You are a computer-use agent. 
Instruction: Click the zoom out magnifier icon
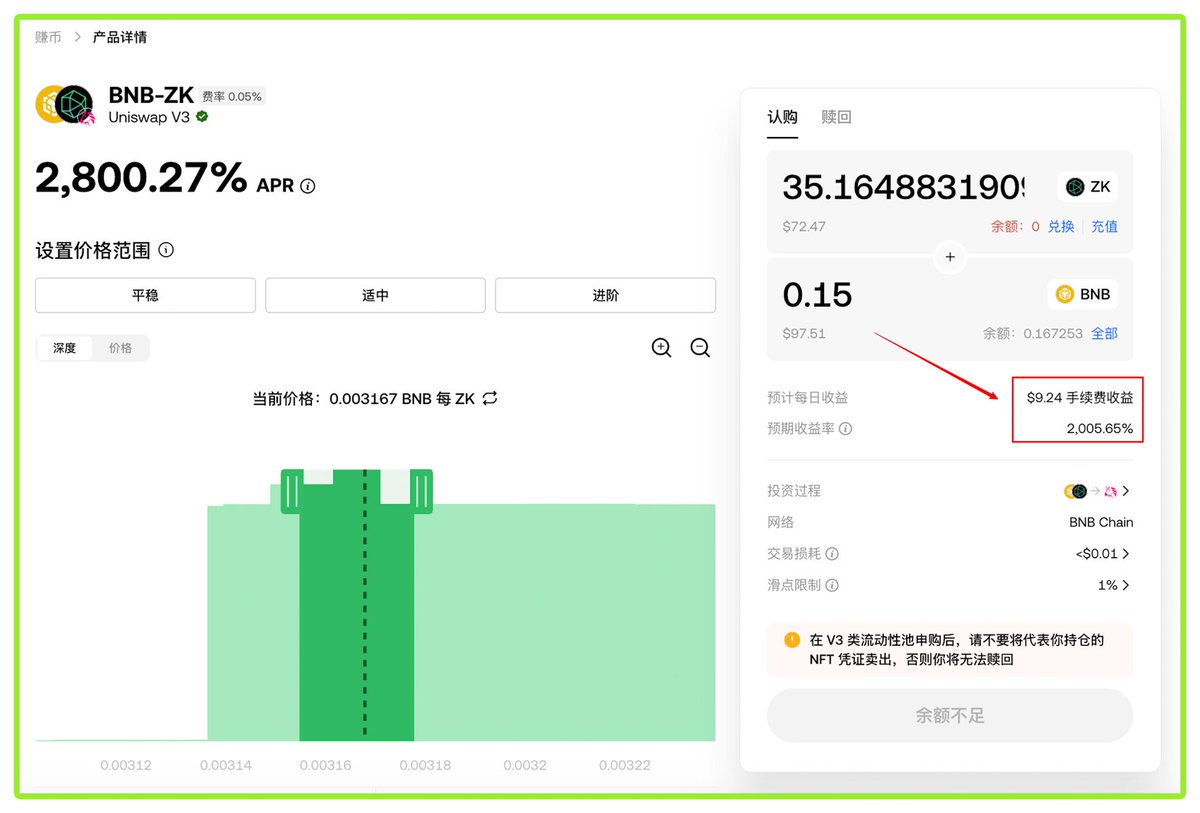tap(700, 348)
